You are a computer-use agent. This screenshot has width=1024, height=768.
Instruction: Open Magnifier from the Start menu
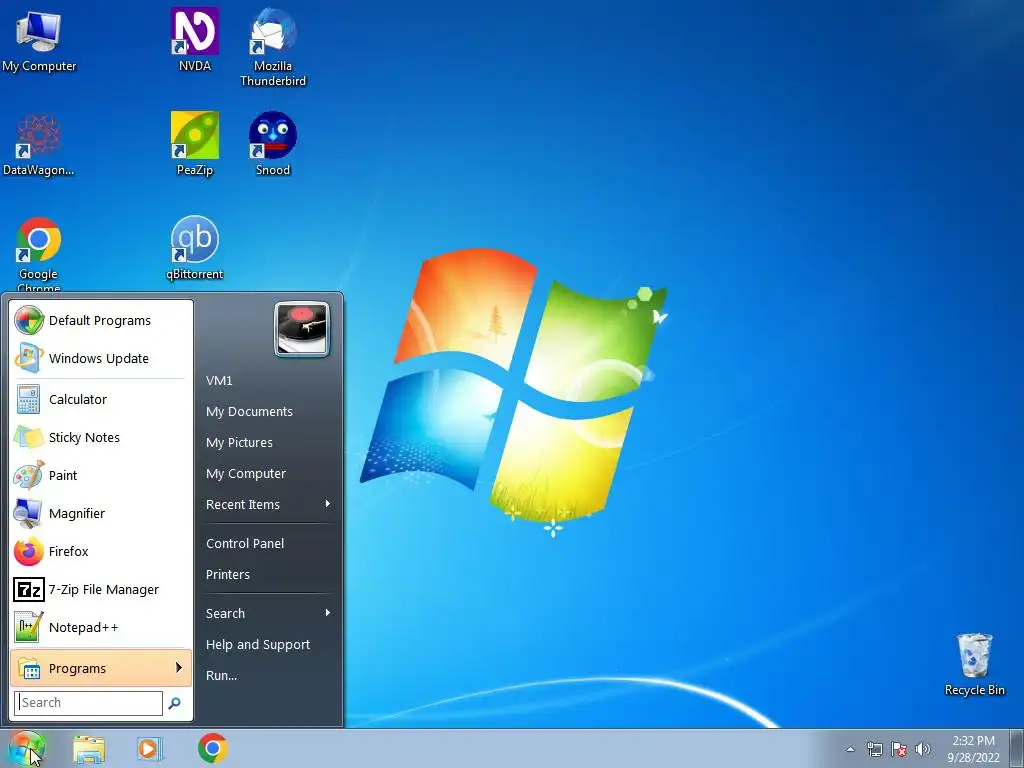101,513
